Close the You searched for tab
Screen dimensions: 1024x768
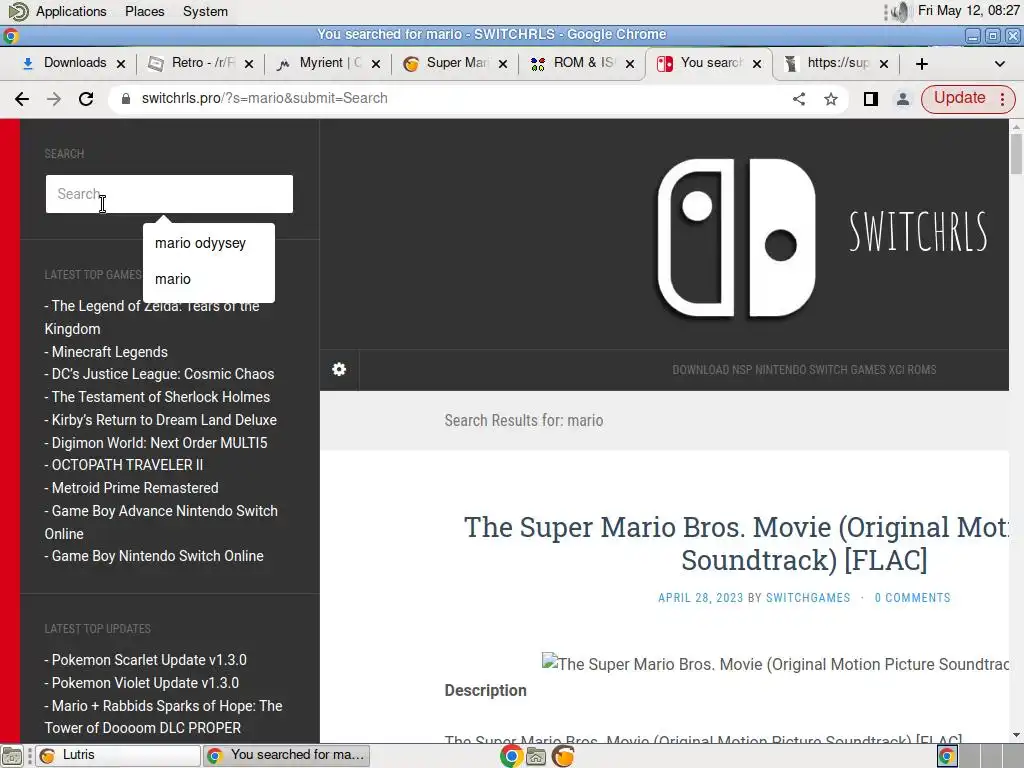pos(756,63)
